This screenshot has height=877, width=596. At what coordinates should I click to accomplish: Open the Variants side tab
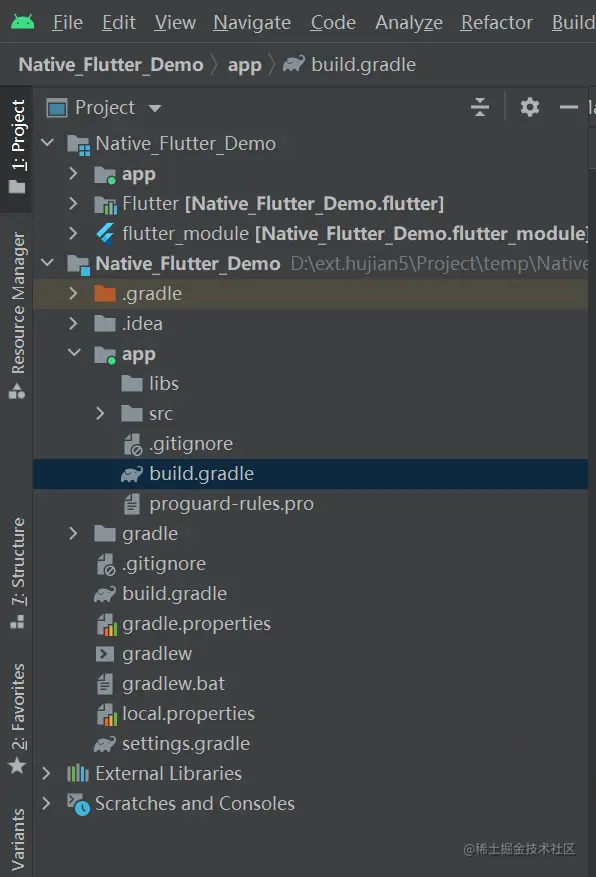[17, 840]
